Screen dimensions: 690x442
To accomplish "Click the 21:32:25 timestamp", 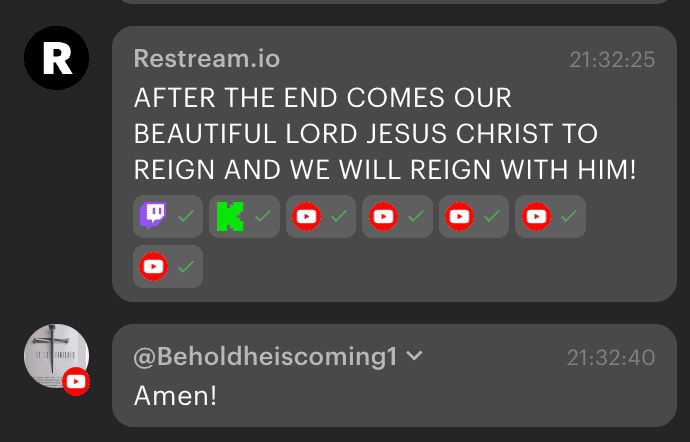I will coord(612,60).
